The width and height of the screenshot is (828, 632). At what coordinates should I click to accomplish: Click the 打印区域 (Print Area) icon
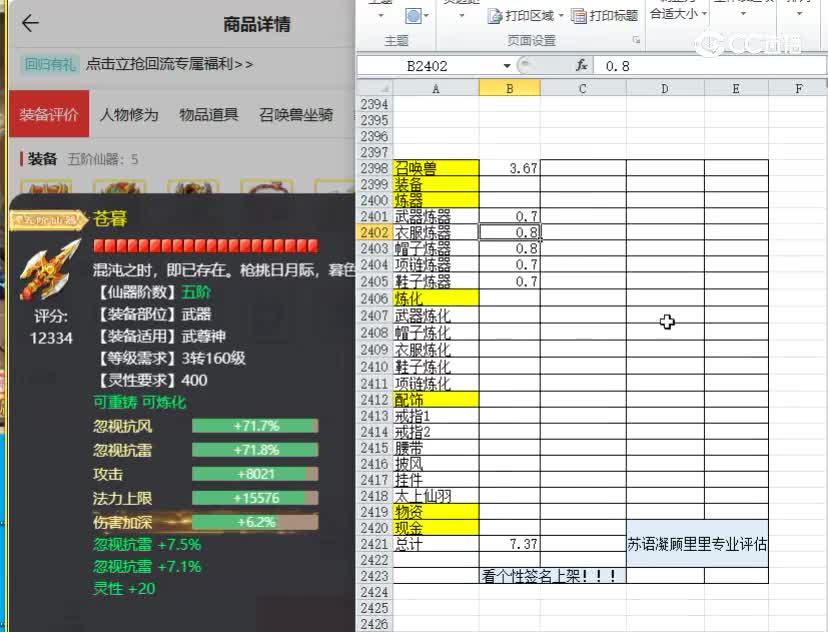click(x=495, y=17)
